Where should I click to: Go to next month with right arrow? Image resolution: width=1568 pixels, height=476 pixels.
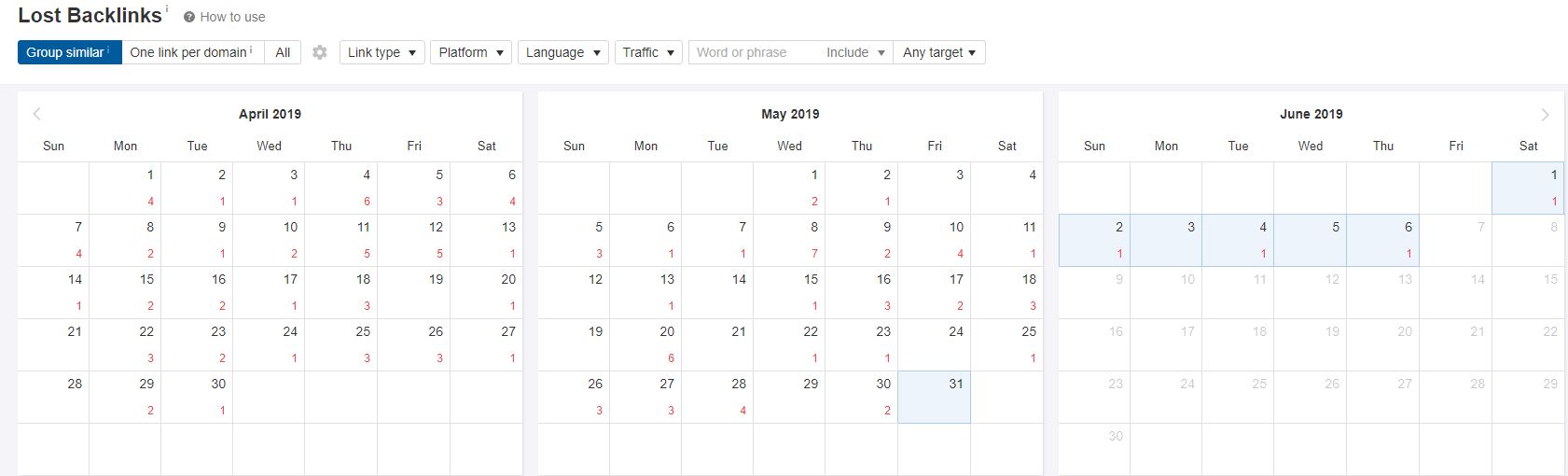1545,114
